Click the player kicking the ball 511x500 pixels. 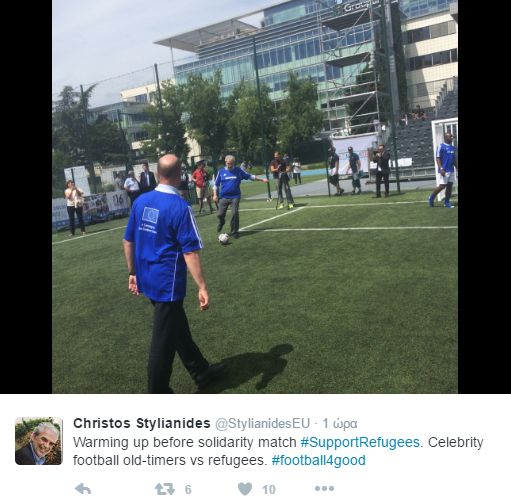coord(233,195)
